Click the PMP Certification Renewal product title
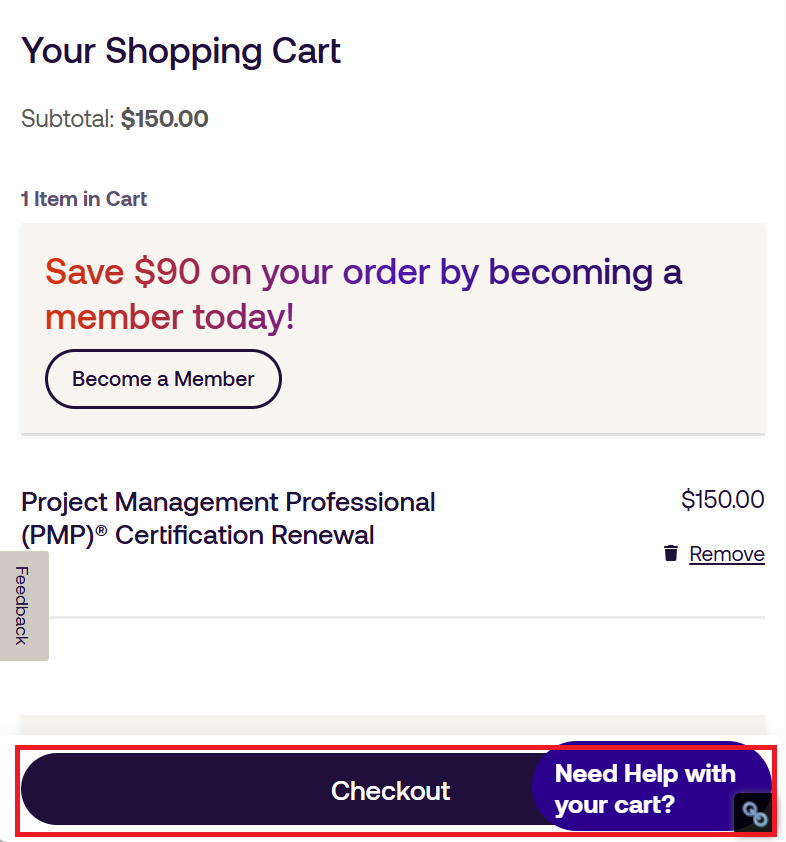Screen dimensions: 786x842 click(x=228, y=518)
